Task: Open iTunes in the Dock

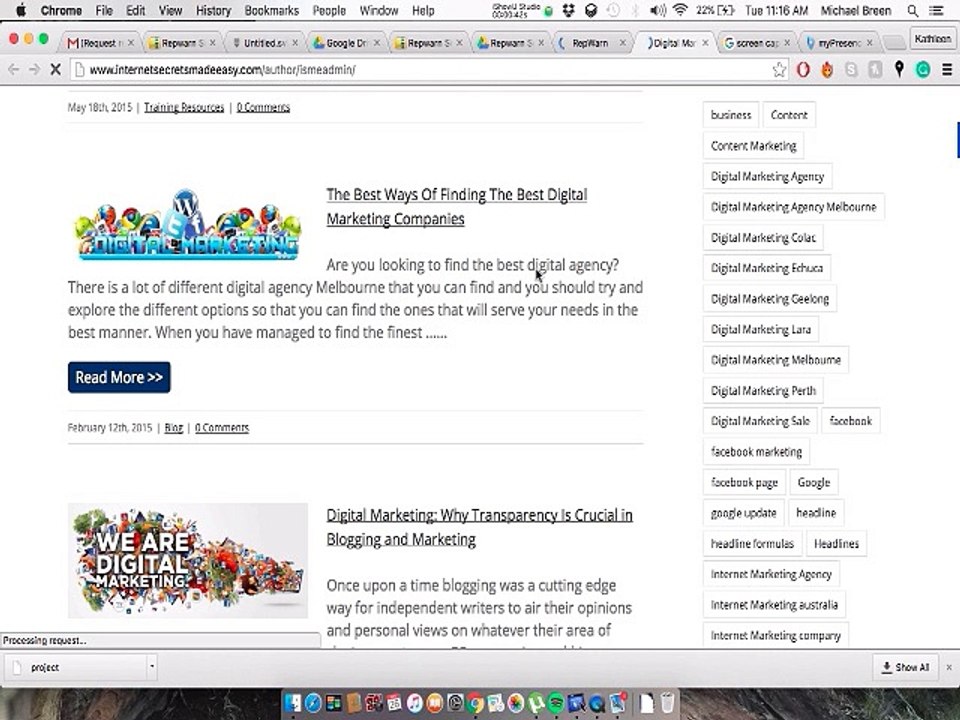Action: pyautogui.click(x=414, y=703)
